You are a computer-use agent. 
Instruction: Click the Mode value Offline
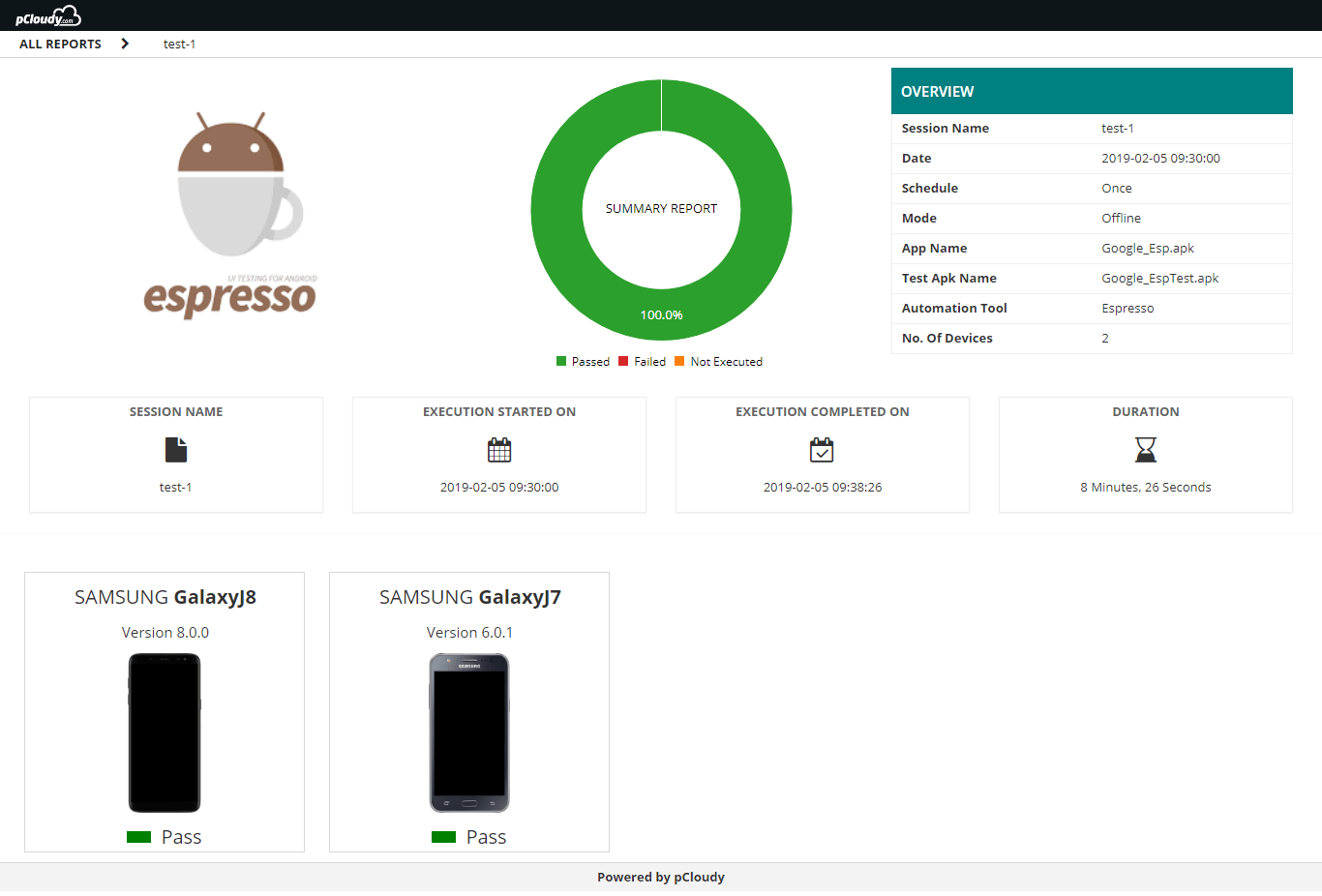(x=1121, y=219)
